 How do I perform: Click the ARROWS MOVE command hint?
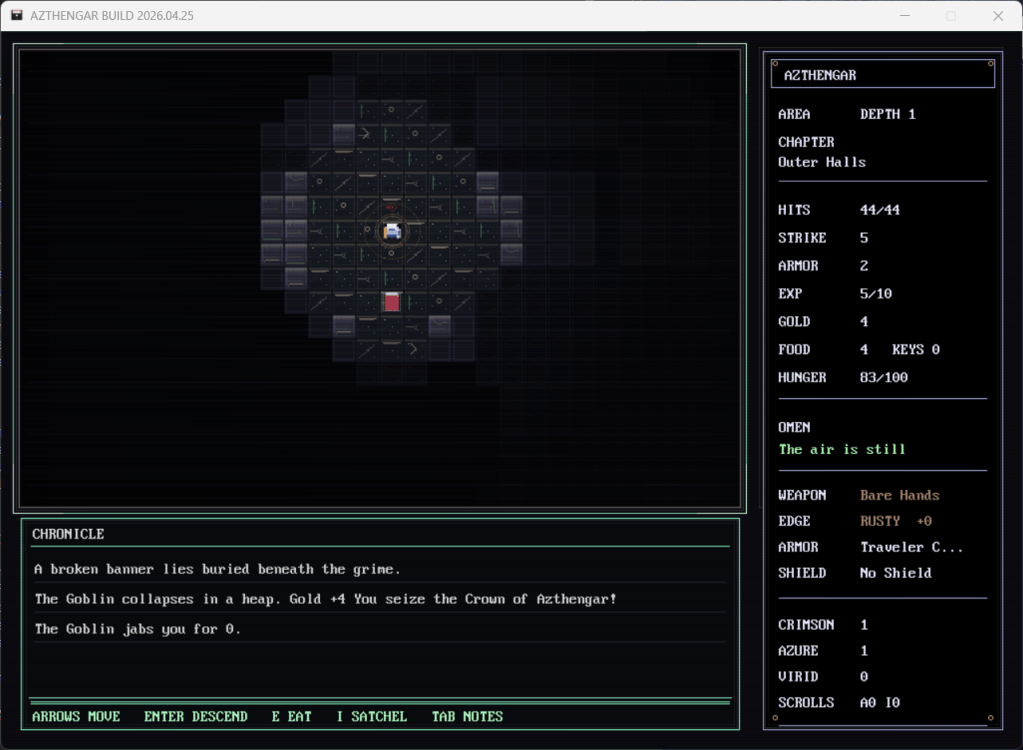76,716
